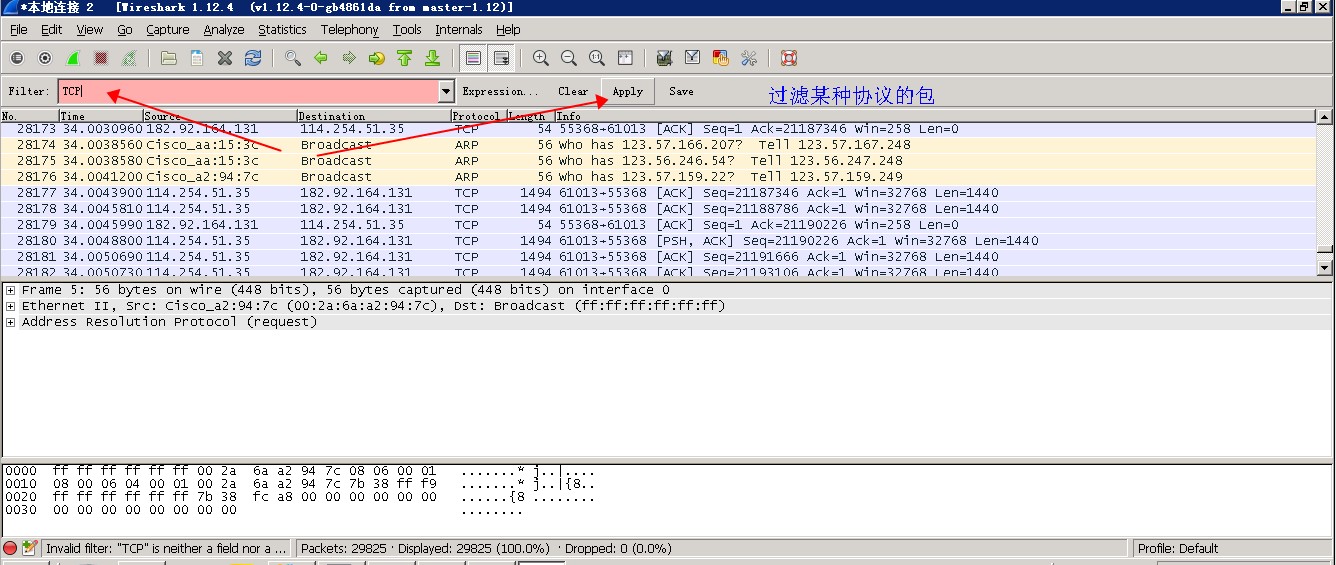Viewport: 1336px width, 565px height.
Task: Click the Clear filter button
Action: pos(573,92)
